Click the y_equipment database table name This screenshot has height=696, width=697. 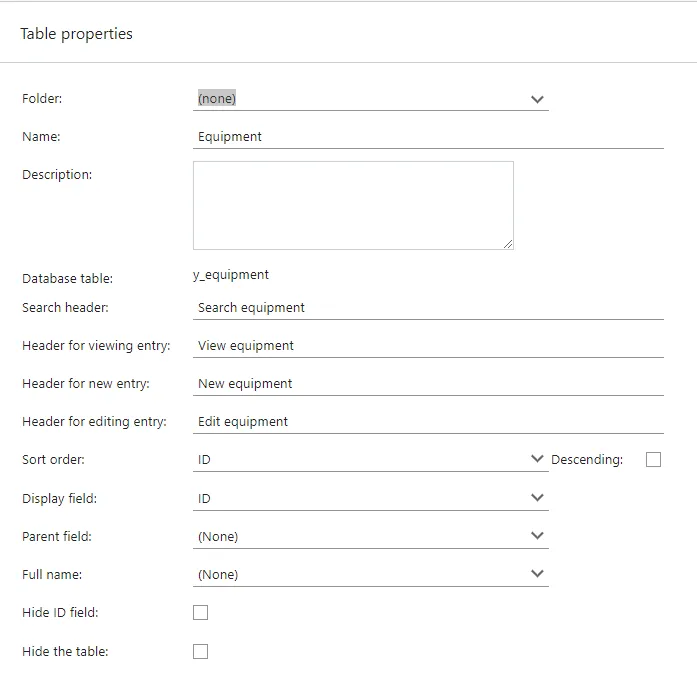click(231, 275)
